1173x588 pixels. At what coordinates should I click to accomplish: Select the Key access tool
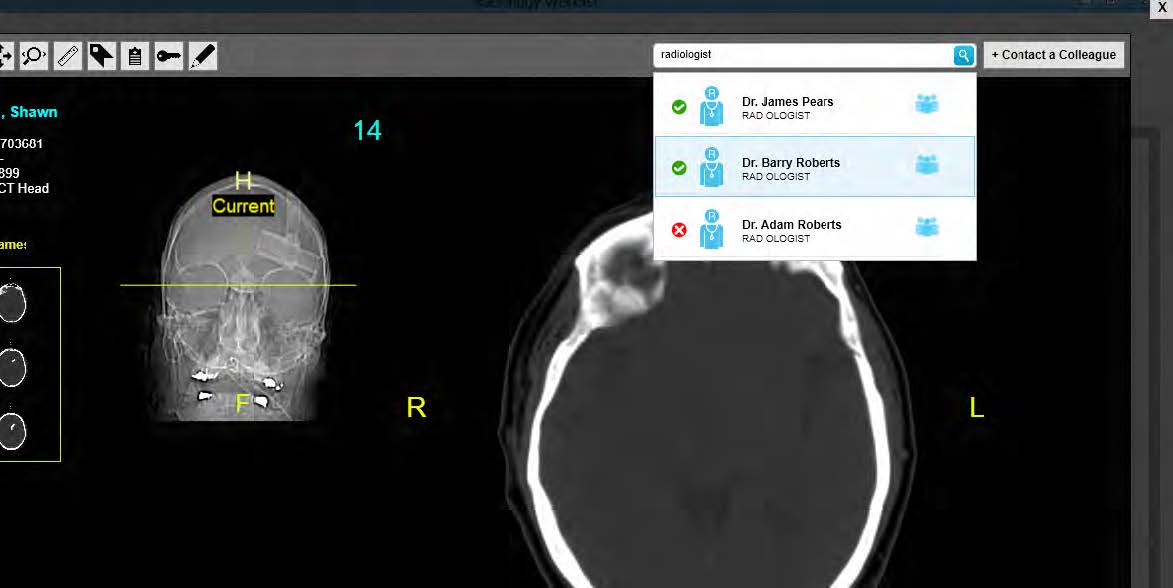coord(169,56)
